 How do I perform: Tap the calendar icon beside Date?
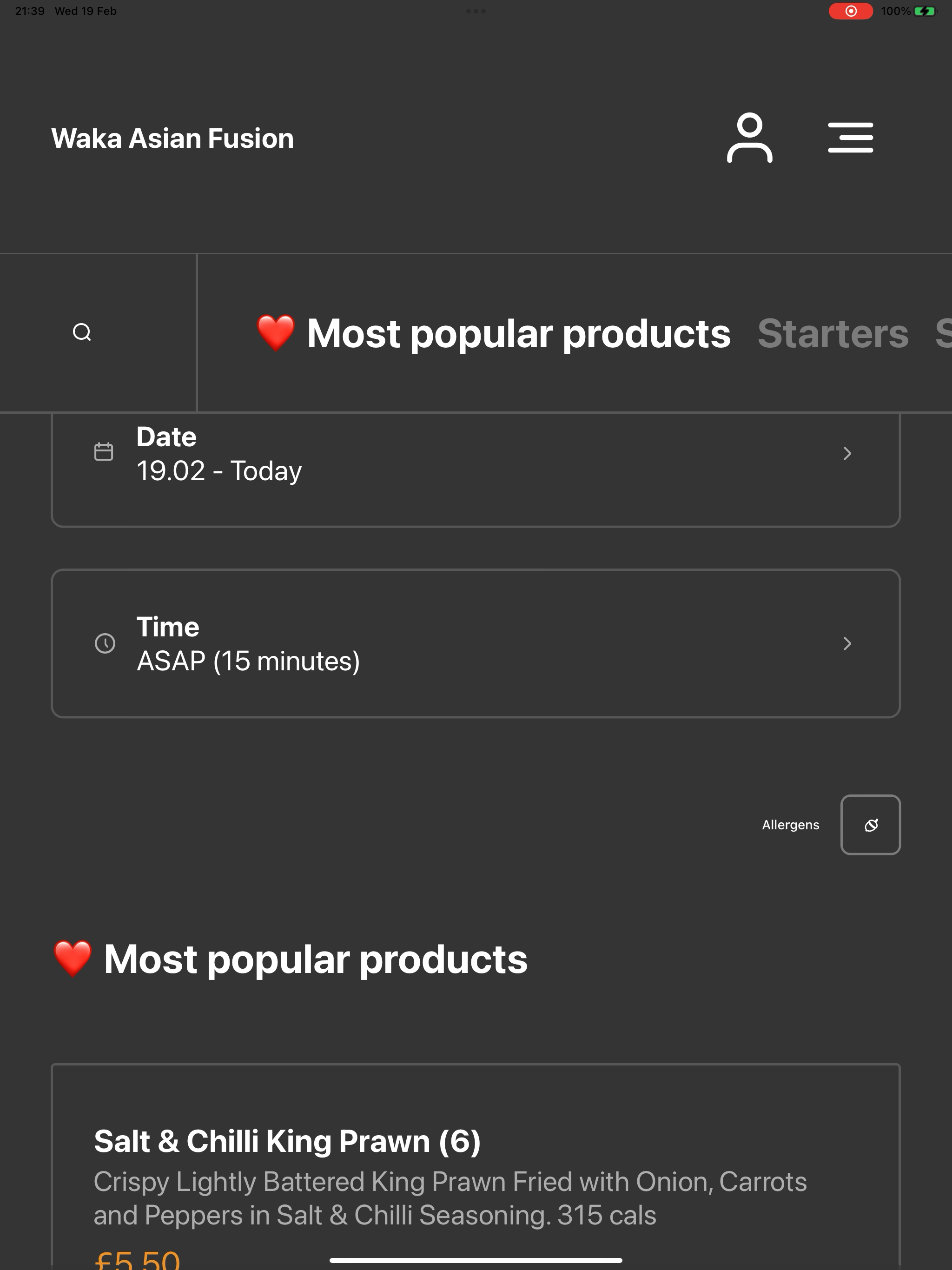coord(104,451)
